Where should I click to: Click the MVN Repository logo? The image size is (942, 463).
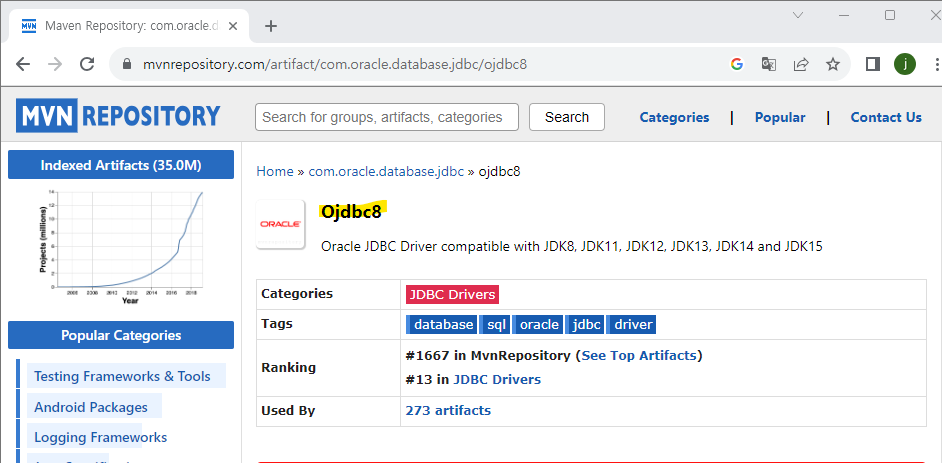tap(118, 115)
